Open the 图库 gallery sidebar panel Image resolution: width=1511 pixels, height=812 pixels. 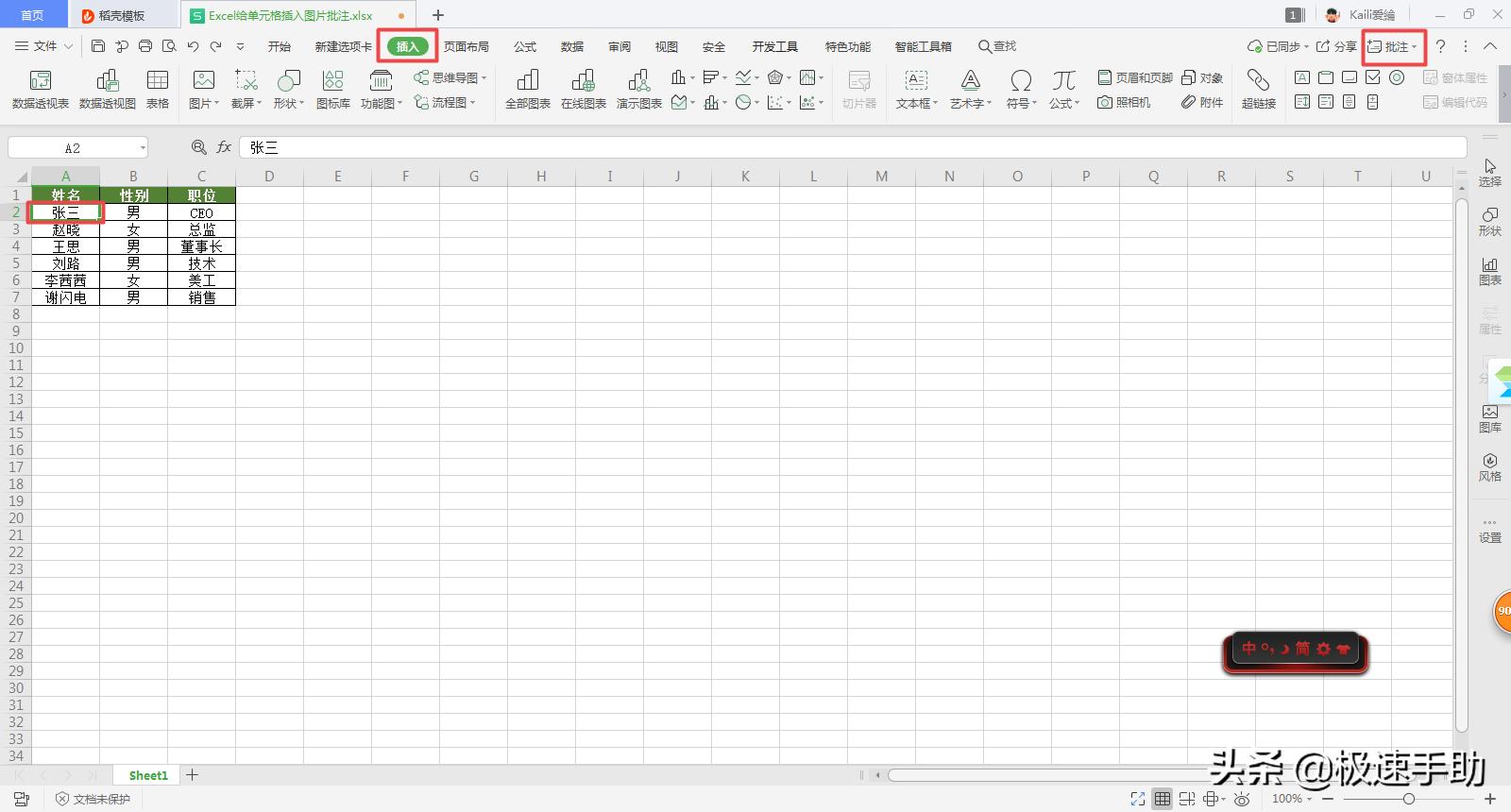(1489, 418)
